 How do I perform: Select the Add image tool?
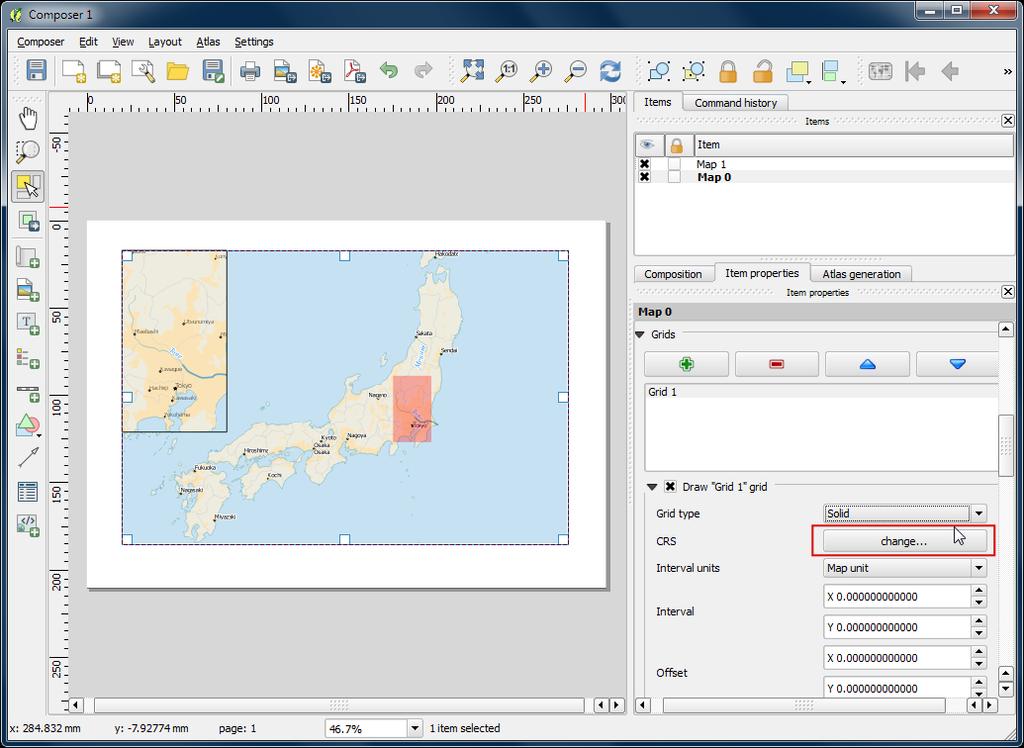click(x=28, y=290)
